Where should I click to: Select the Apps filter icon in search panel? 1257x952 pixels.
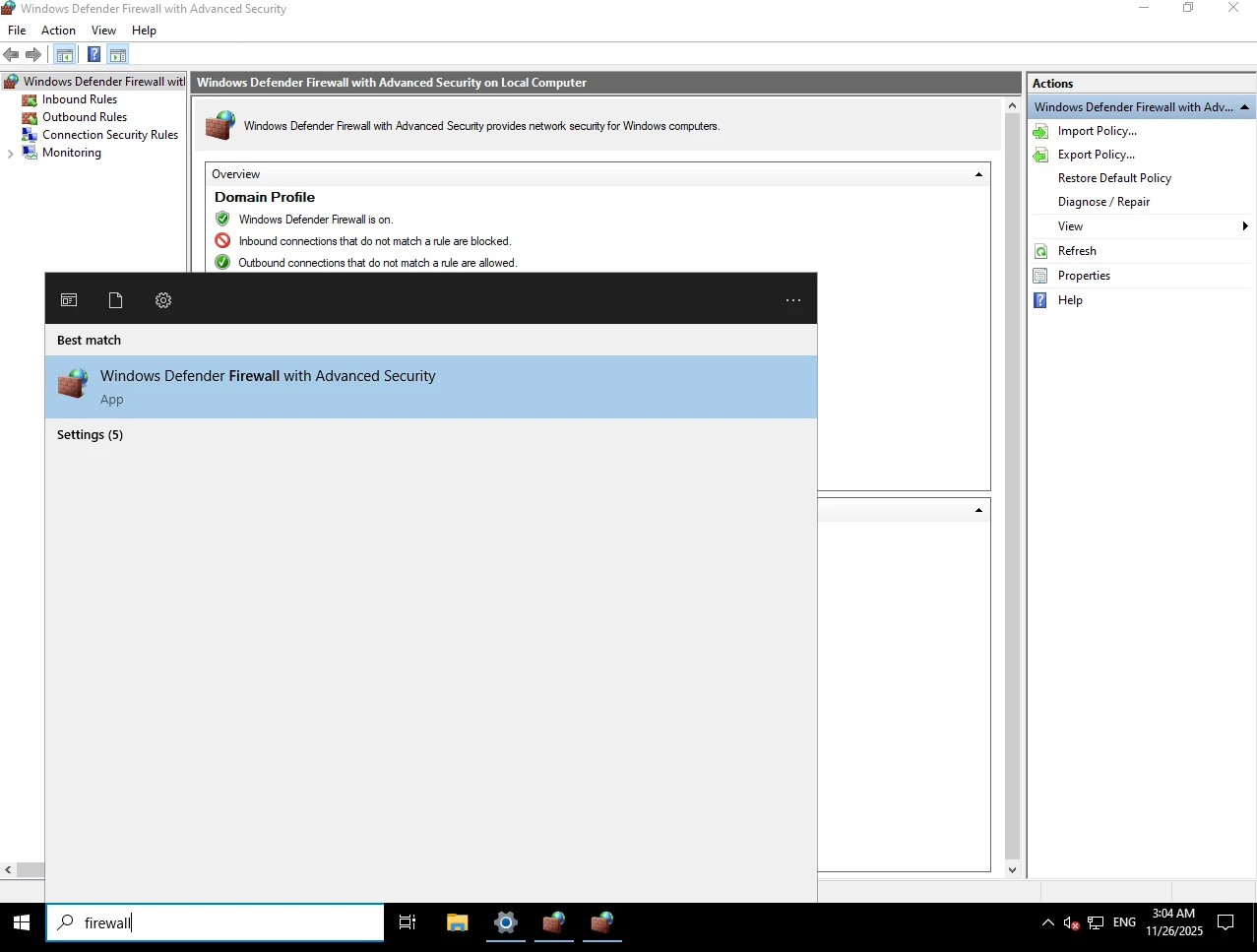tap(69, 300)
